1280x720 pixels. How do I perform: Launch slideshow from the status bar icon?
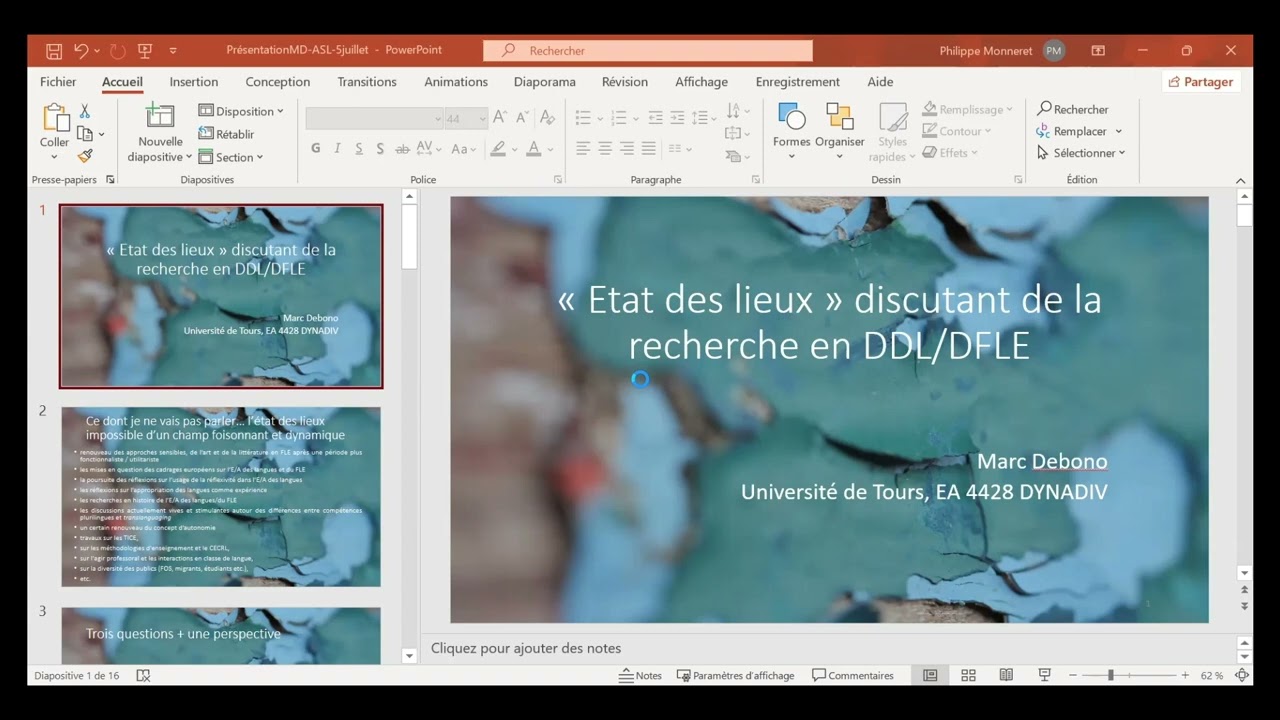point(1044,676)
